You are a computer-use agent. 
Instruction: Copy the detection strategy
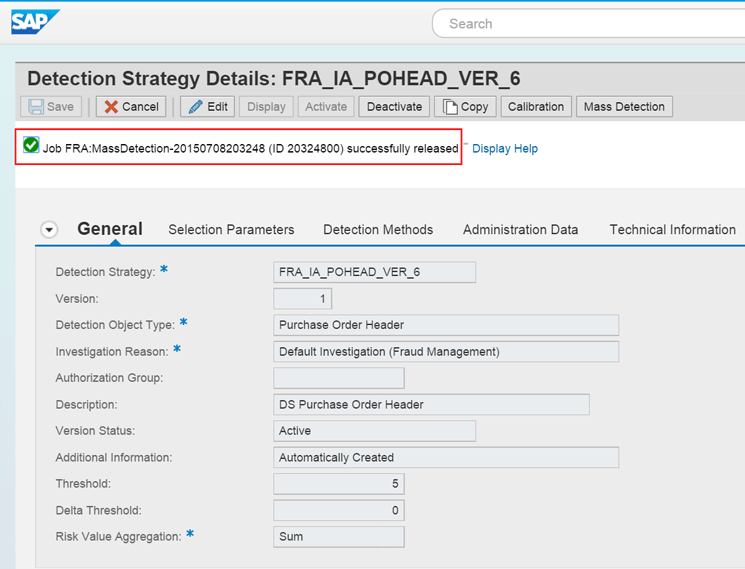(x=466, y=106)
